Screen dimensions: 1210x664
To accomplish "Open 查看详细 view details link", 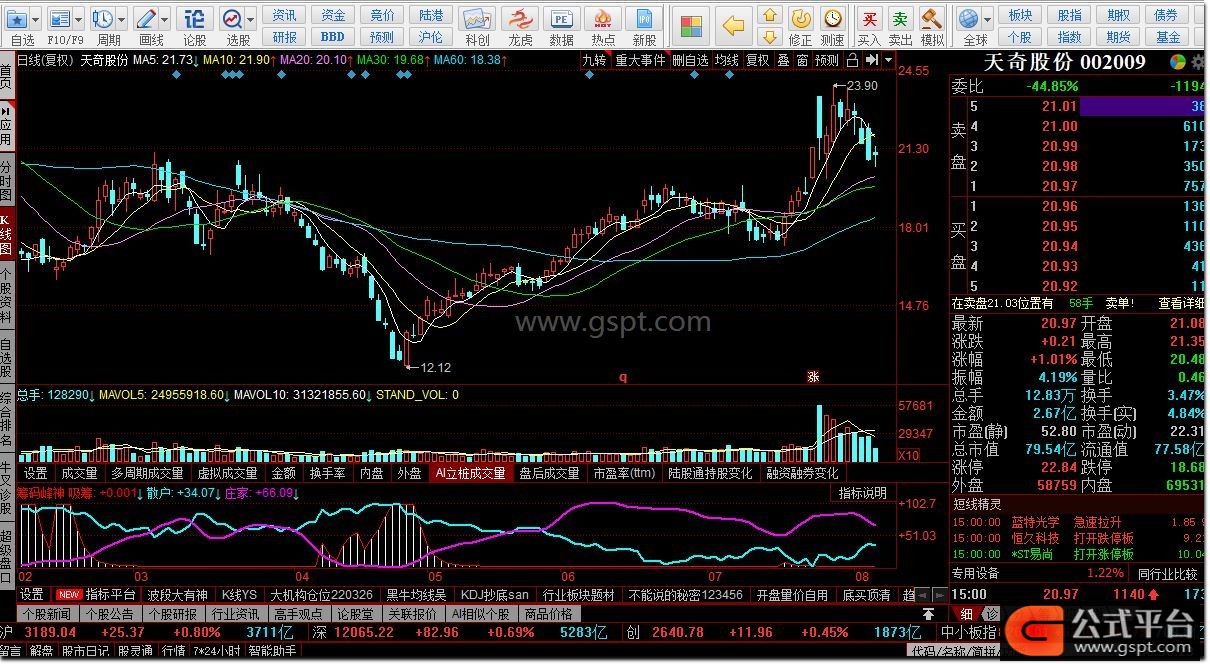I will [1181, 303].
